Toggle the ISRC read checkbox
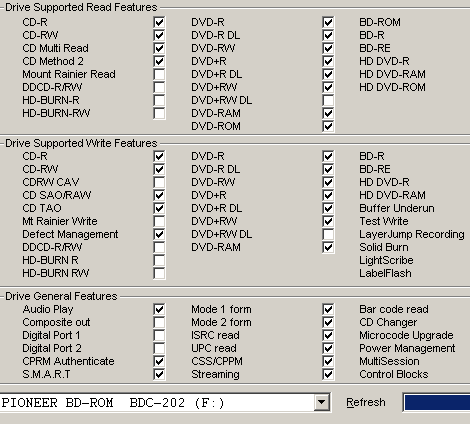The height and width of the screenshot is (424, 470). point(328,335)
